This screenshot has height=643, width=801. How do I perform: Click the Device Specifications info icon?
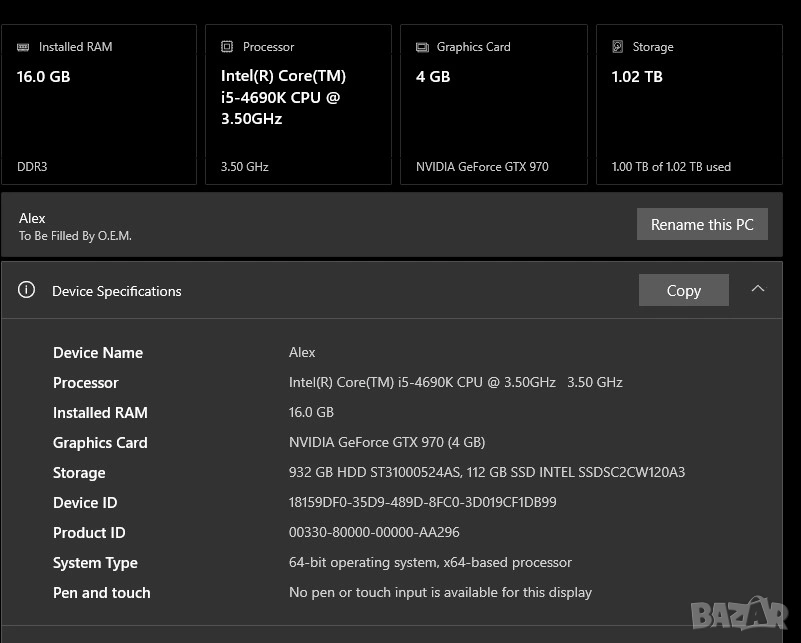pos(27,290)
